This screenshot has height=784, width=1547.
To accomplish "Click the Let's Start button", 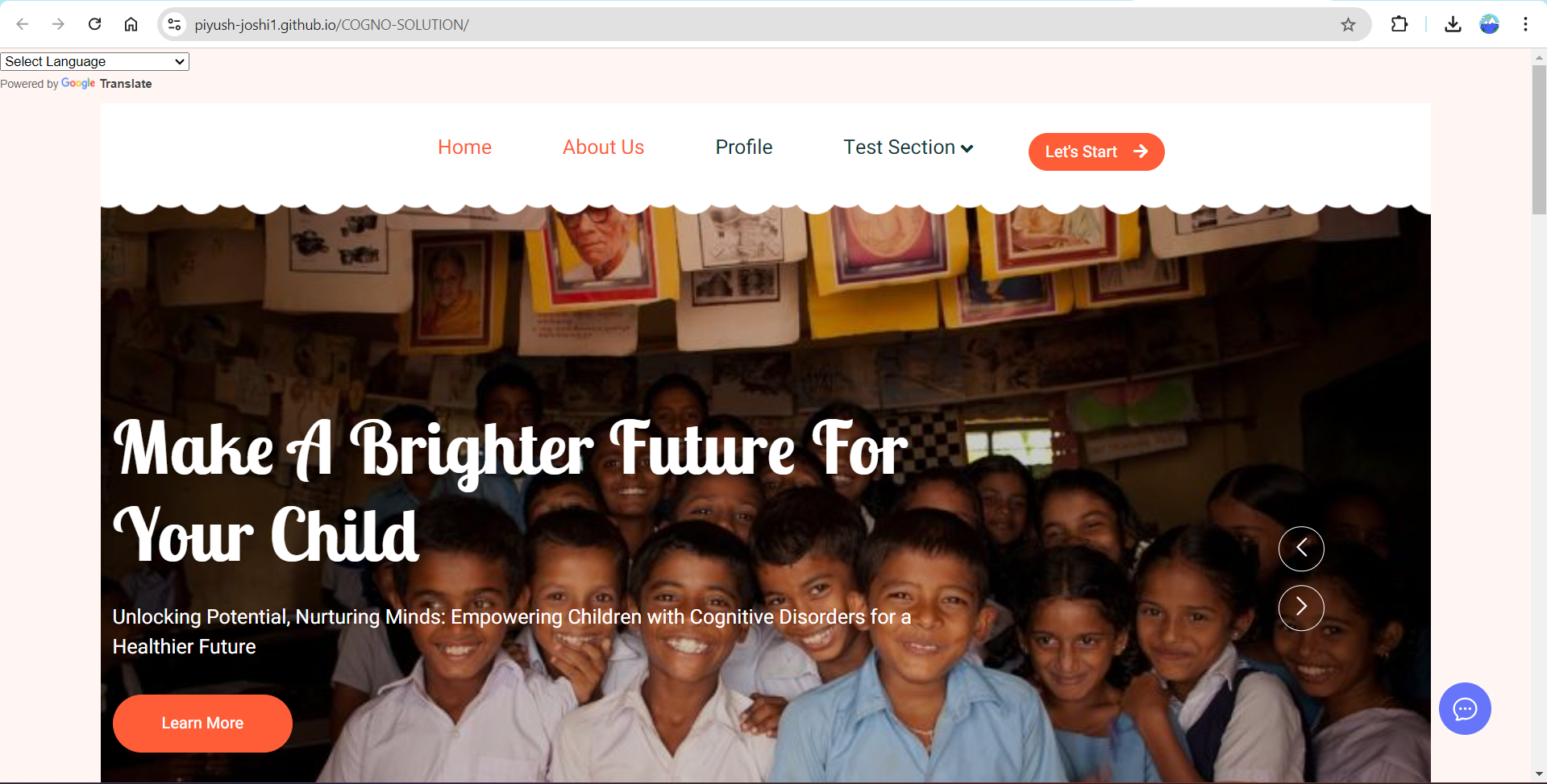I will coord(1096,151).
